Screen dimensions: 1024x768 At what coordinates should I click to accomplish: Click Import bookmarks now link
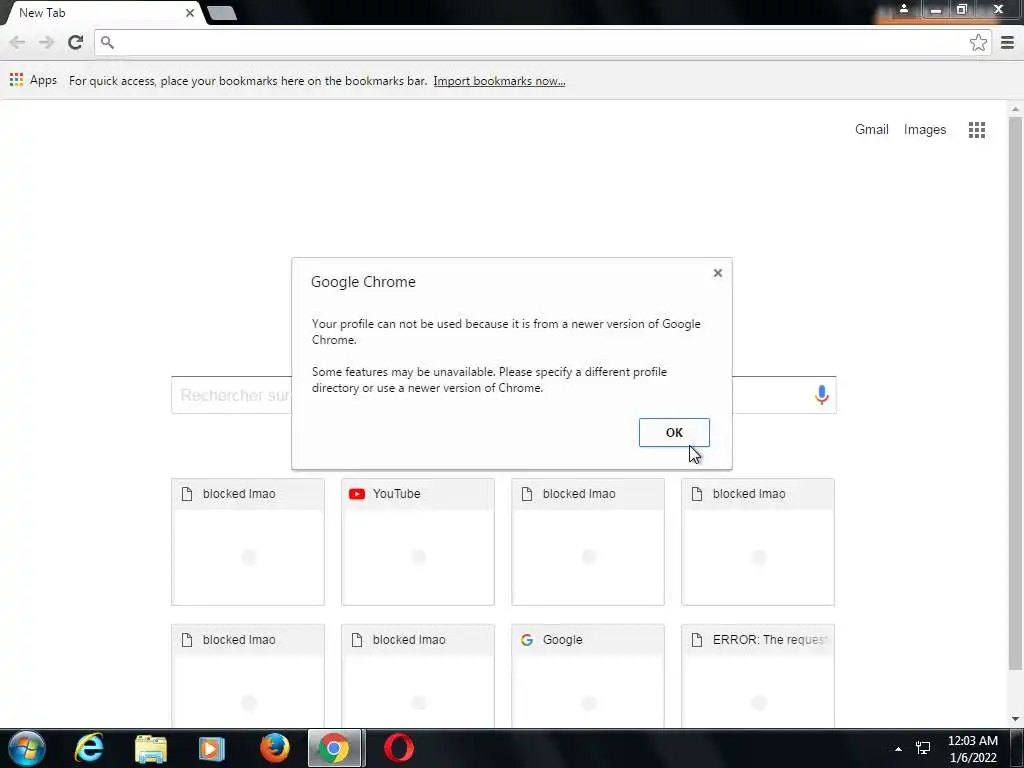499,81
